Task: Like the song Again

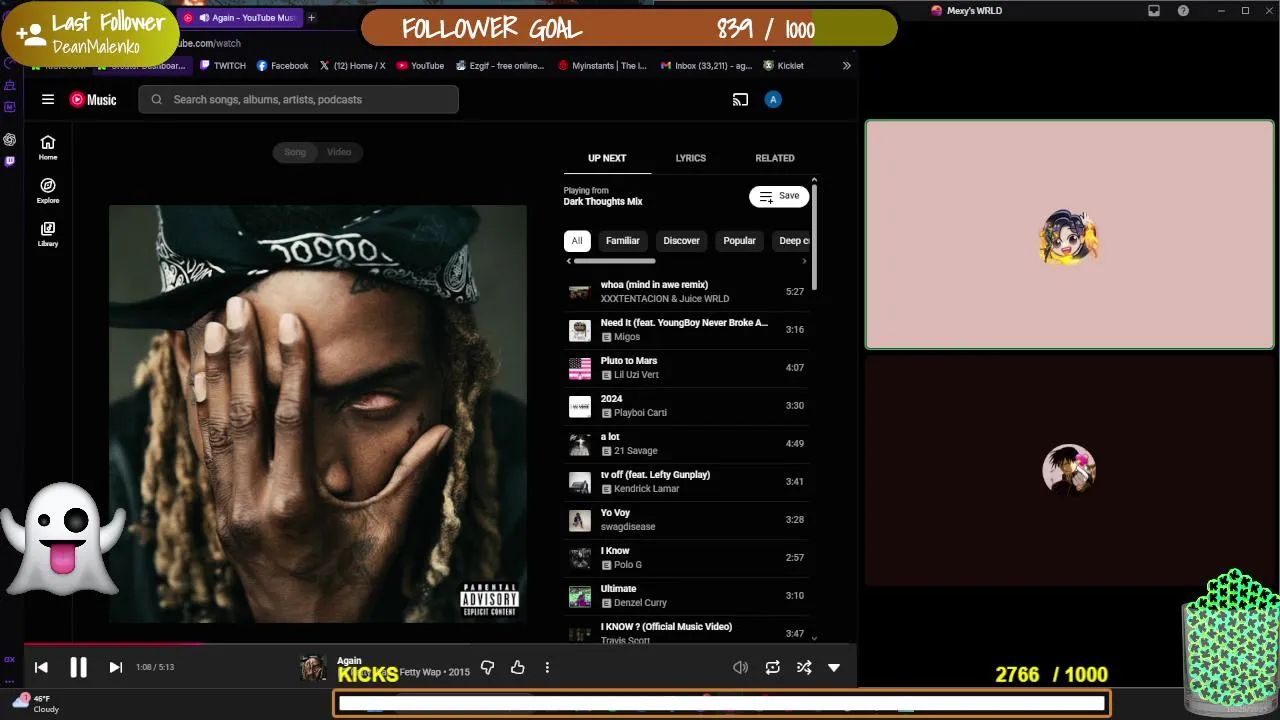Action: click(517, 667)
